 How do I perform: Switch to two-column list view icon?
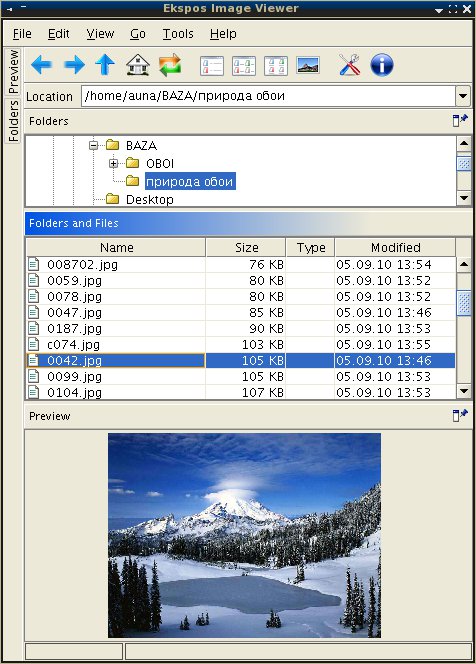244,66
